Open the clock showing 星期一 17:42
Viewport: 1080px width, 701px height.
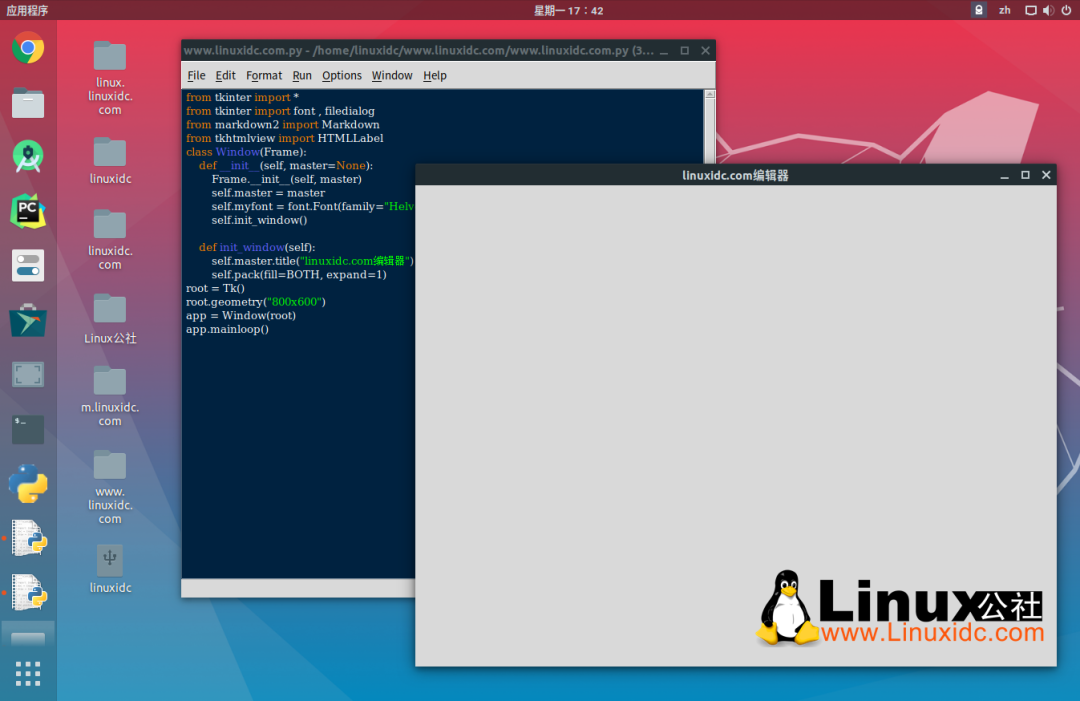point(568,10)
